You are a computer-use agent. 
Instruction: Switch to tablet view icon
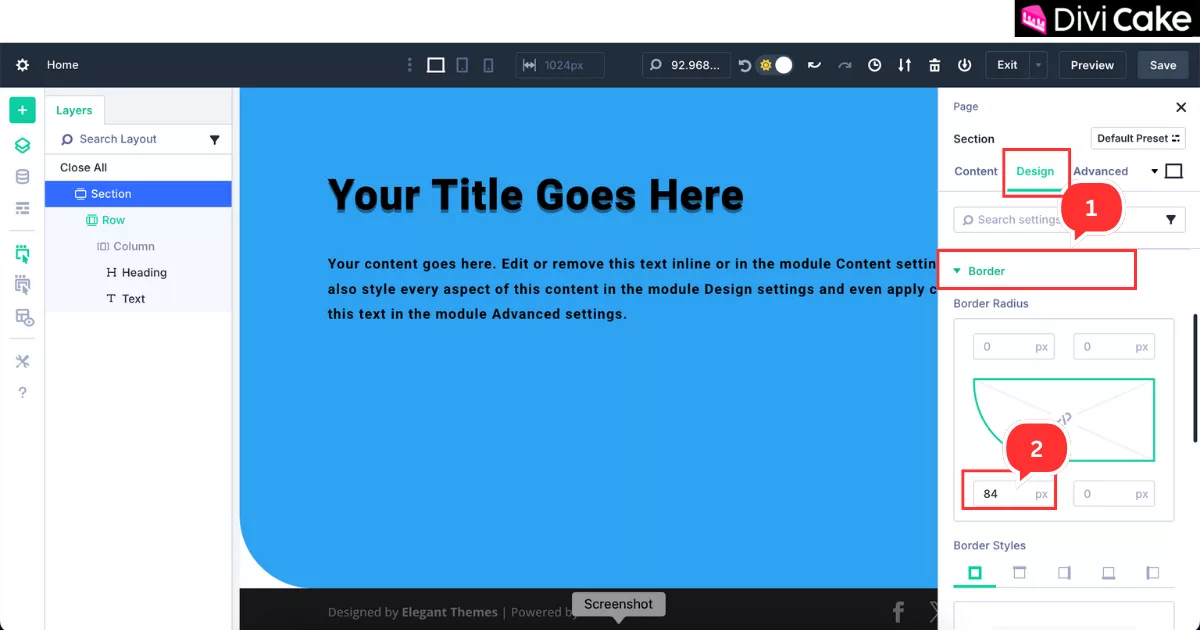[x=462, y=65]
